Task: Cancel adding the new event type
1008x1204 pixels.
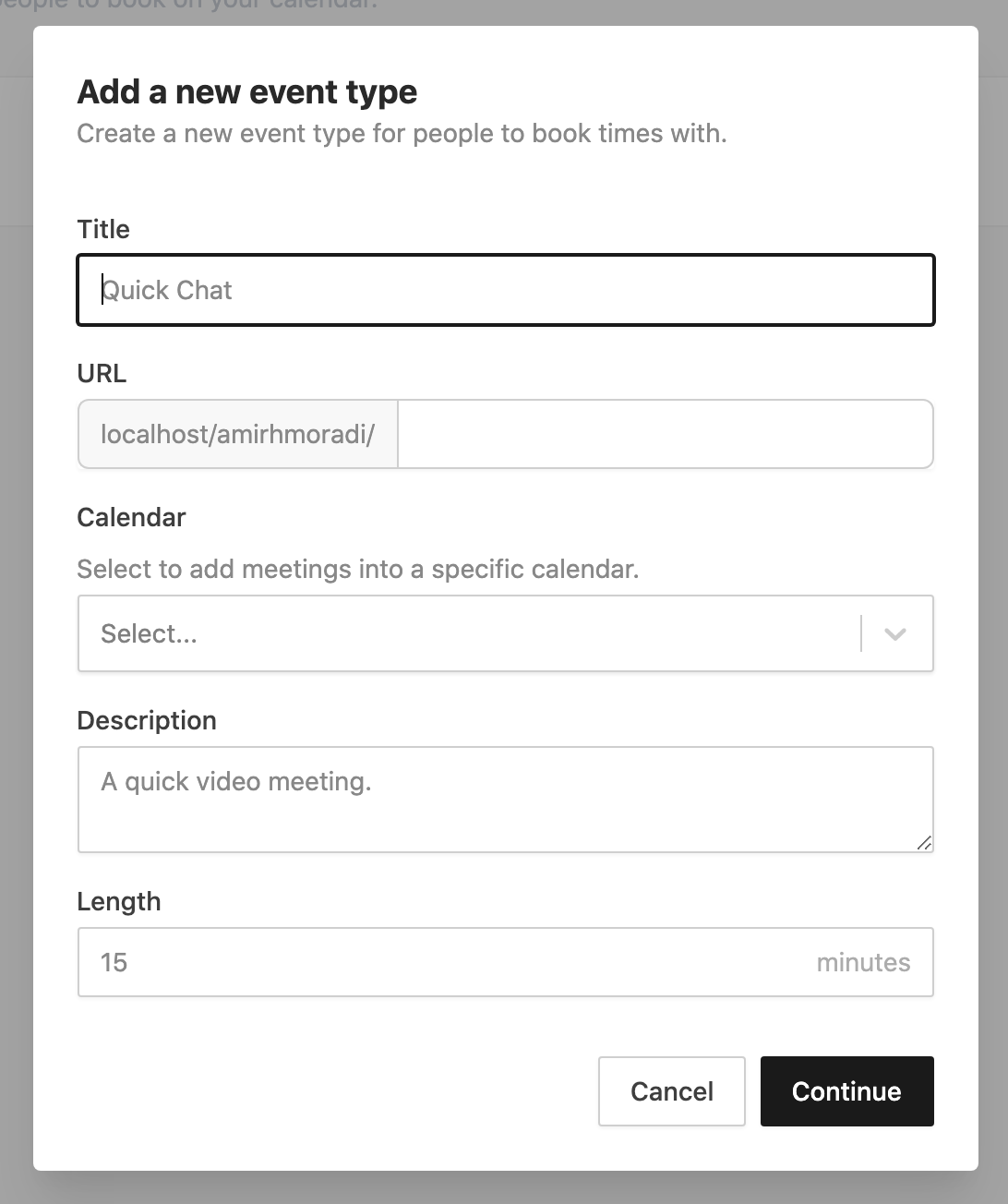Action: point(671,1091)
